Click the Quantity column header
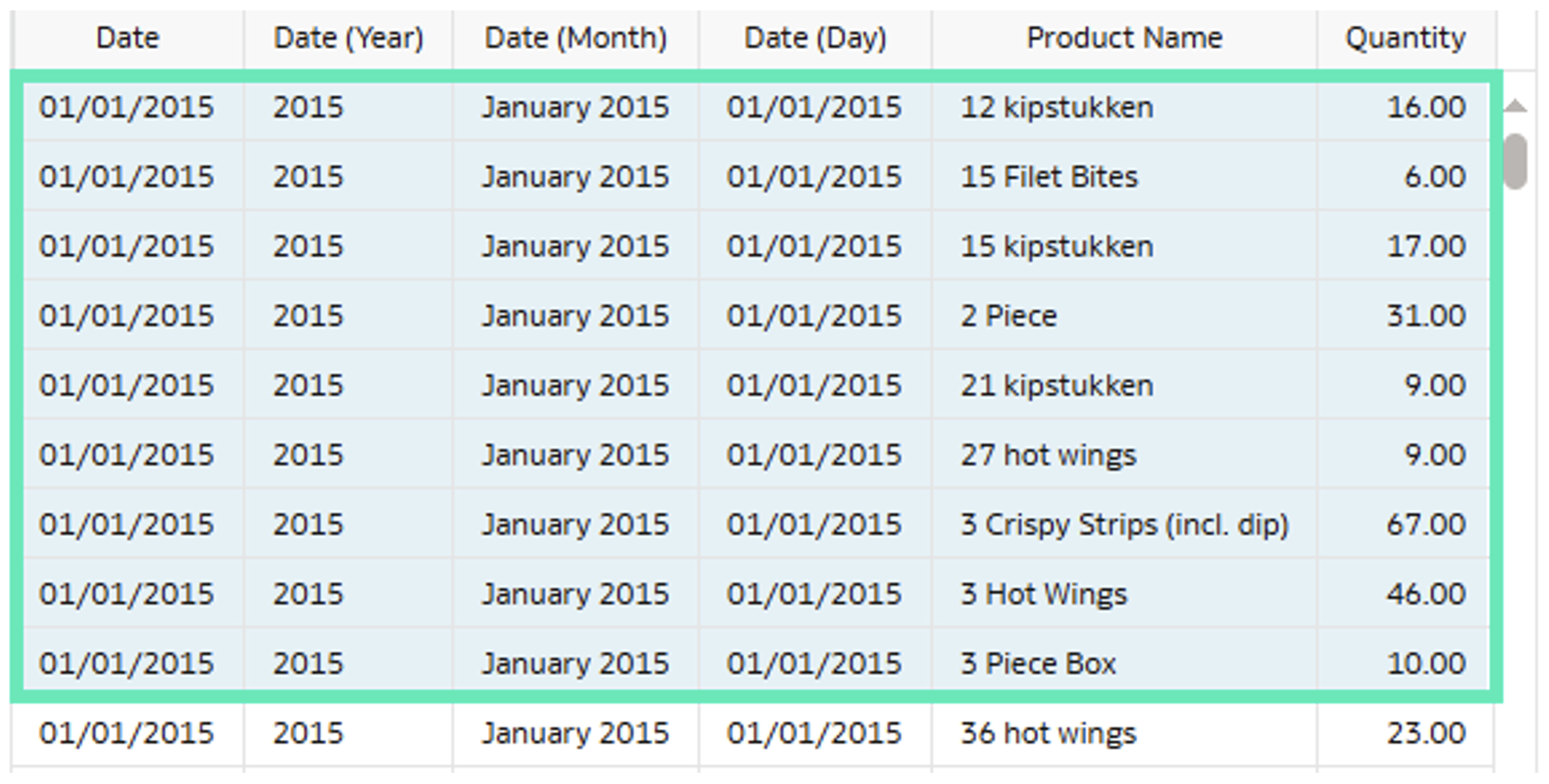This screenshot has height=784, width=1549. coord(1405,38)
